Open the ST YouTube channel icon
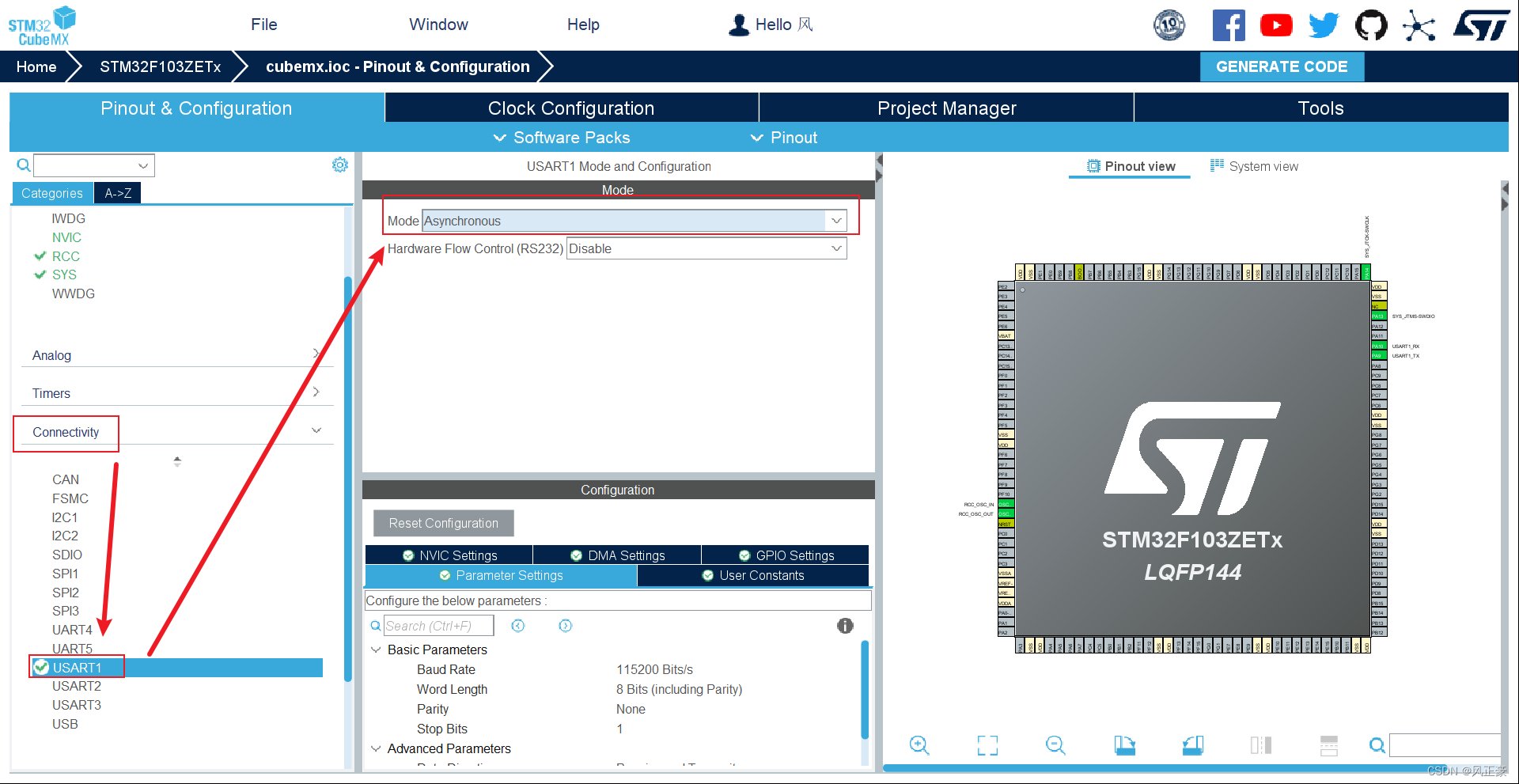The width and height of the screenshot is (1519, 784). tap(1276, 25)
